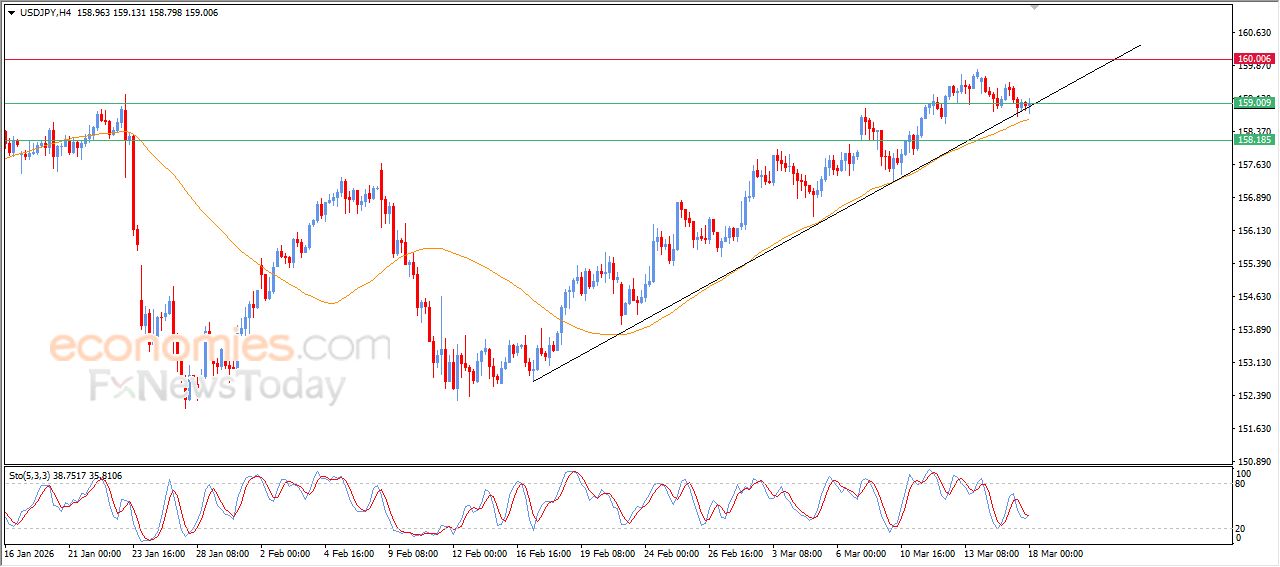Click the FxNewsToday watermark text

(x=217, y=386)
